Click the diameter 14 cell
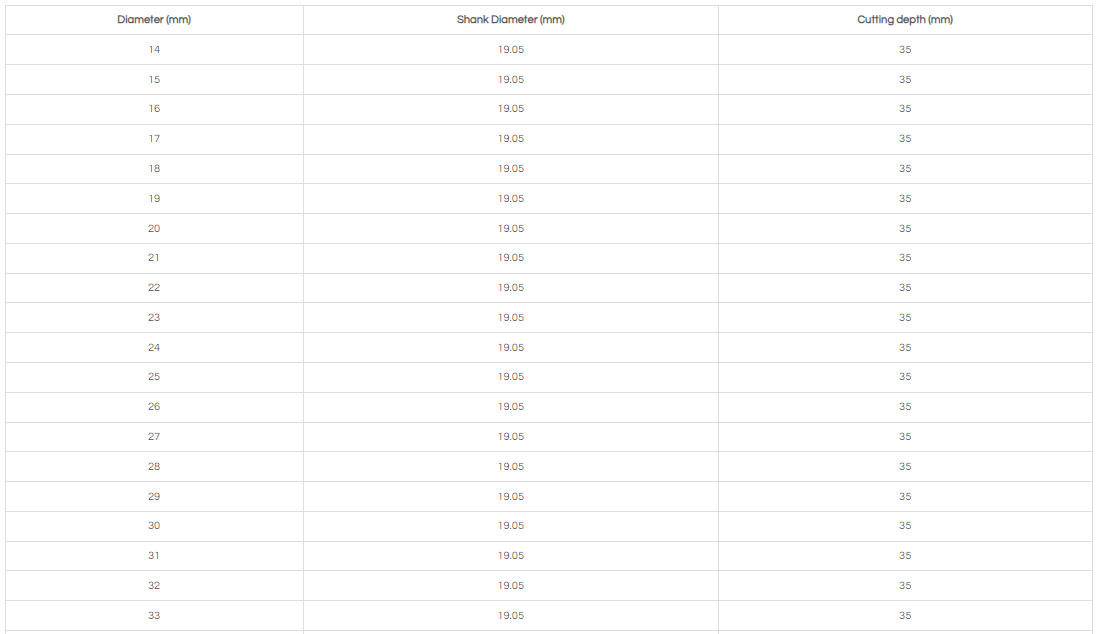 [154, 50]
